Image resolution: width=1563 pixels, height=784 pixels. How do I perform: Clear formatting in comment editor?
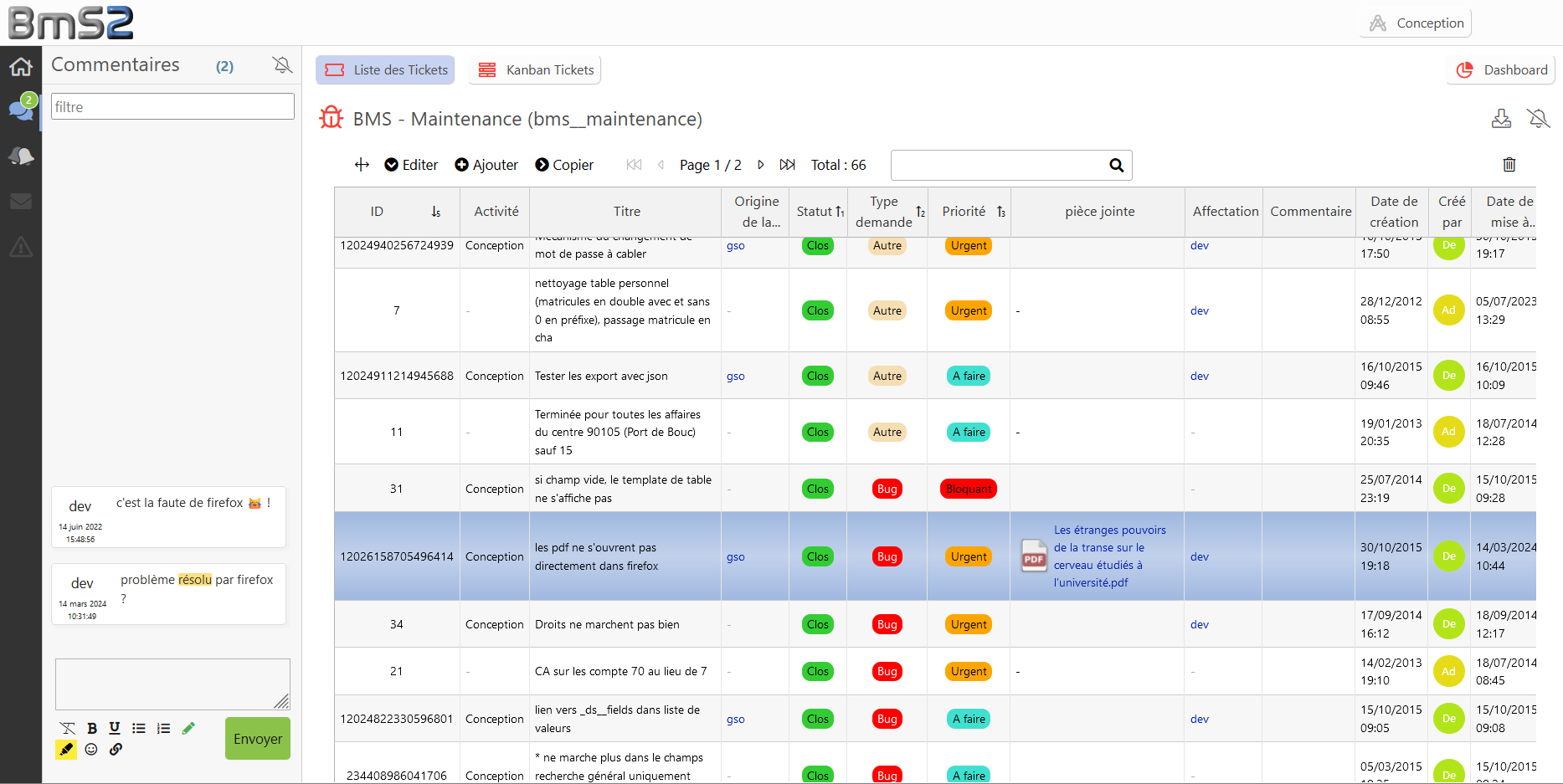coord(67,729)
